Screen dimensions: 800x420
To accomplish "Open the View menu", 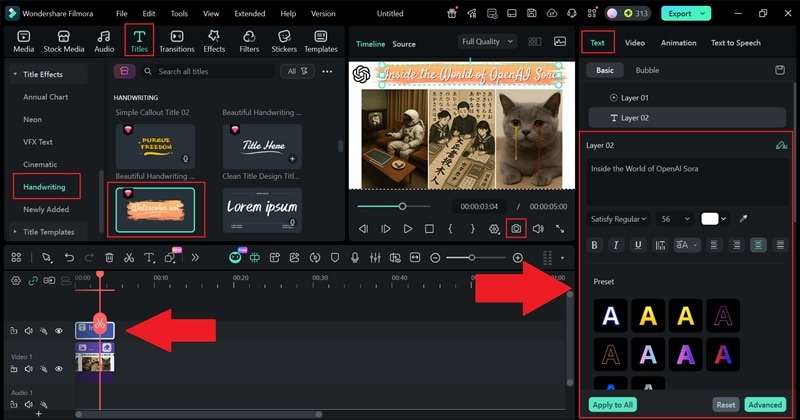I will pos(211,13).
